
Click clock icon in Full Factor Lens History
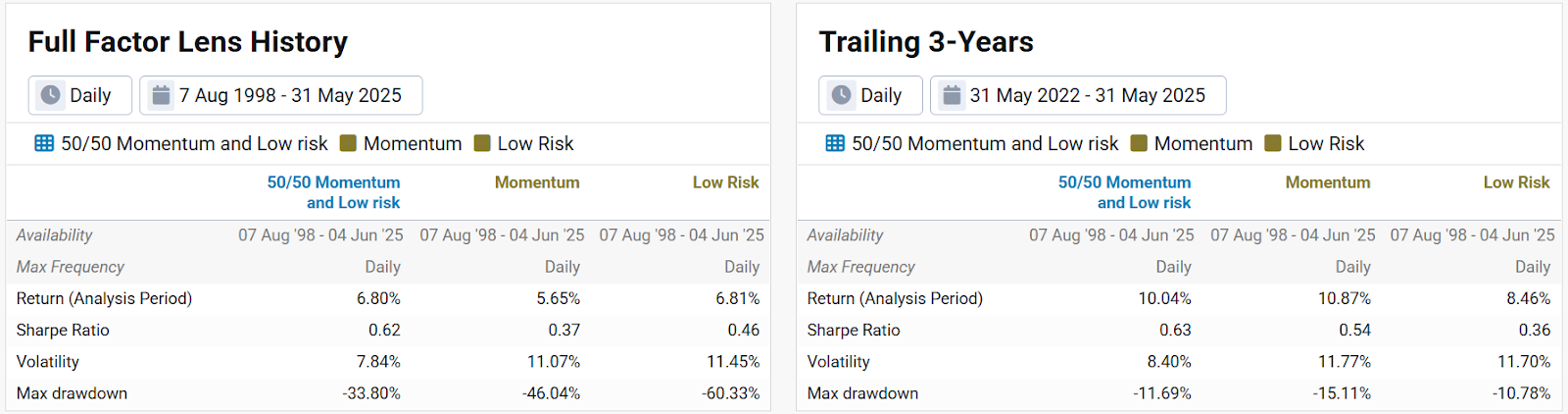coord(50,95)
